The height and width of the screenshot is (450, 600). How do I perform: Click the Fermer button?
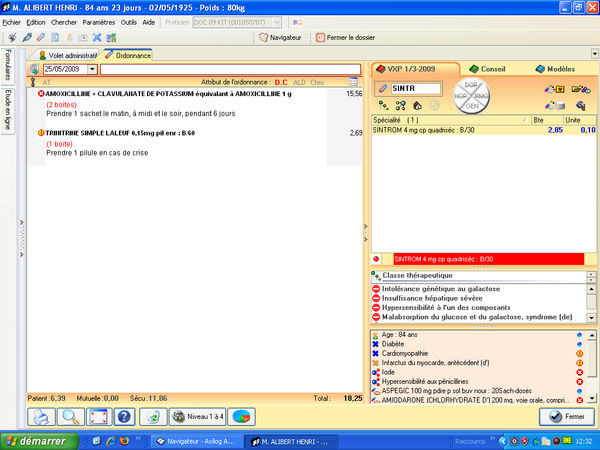[x=566, y=416]
